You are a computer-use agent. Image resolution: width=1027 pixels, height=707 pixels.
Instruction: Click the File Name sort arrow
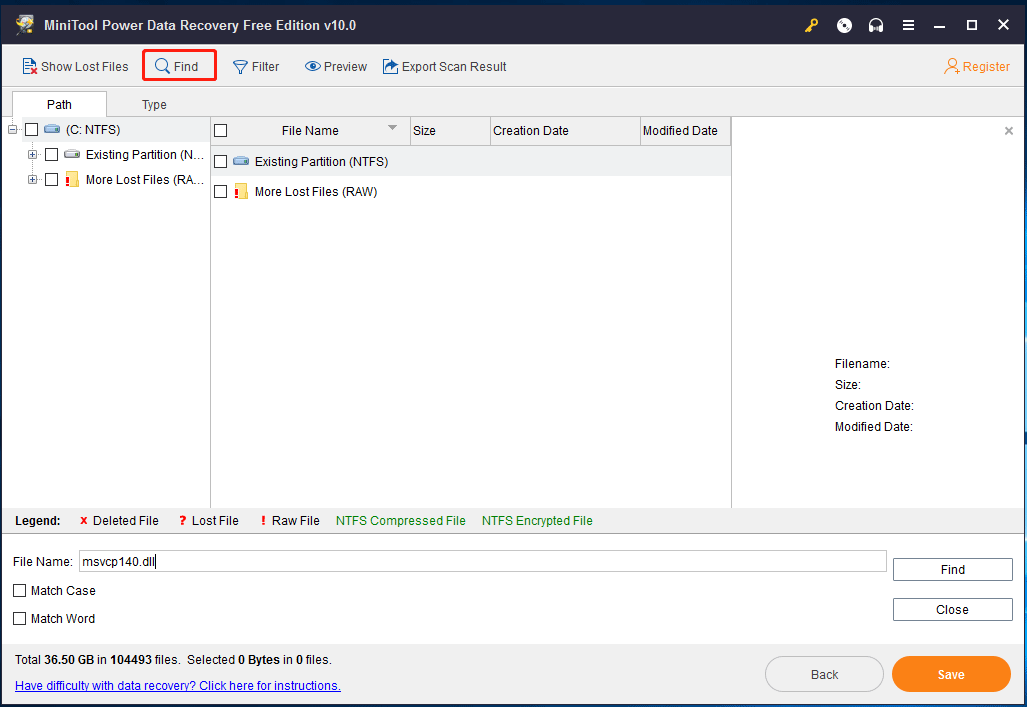click(x=392, y=128)
